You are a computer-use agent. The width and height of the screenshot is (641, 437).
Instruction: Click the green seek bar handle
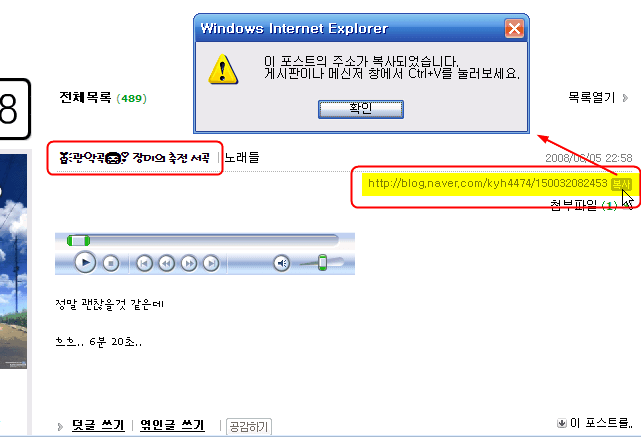coord(78,240)
